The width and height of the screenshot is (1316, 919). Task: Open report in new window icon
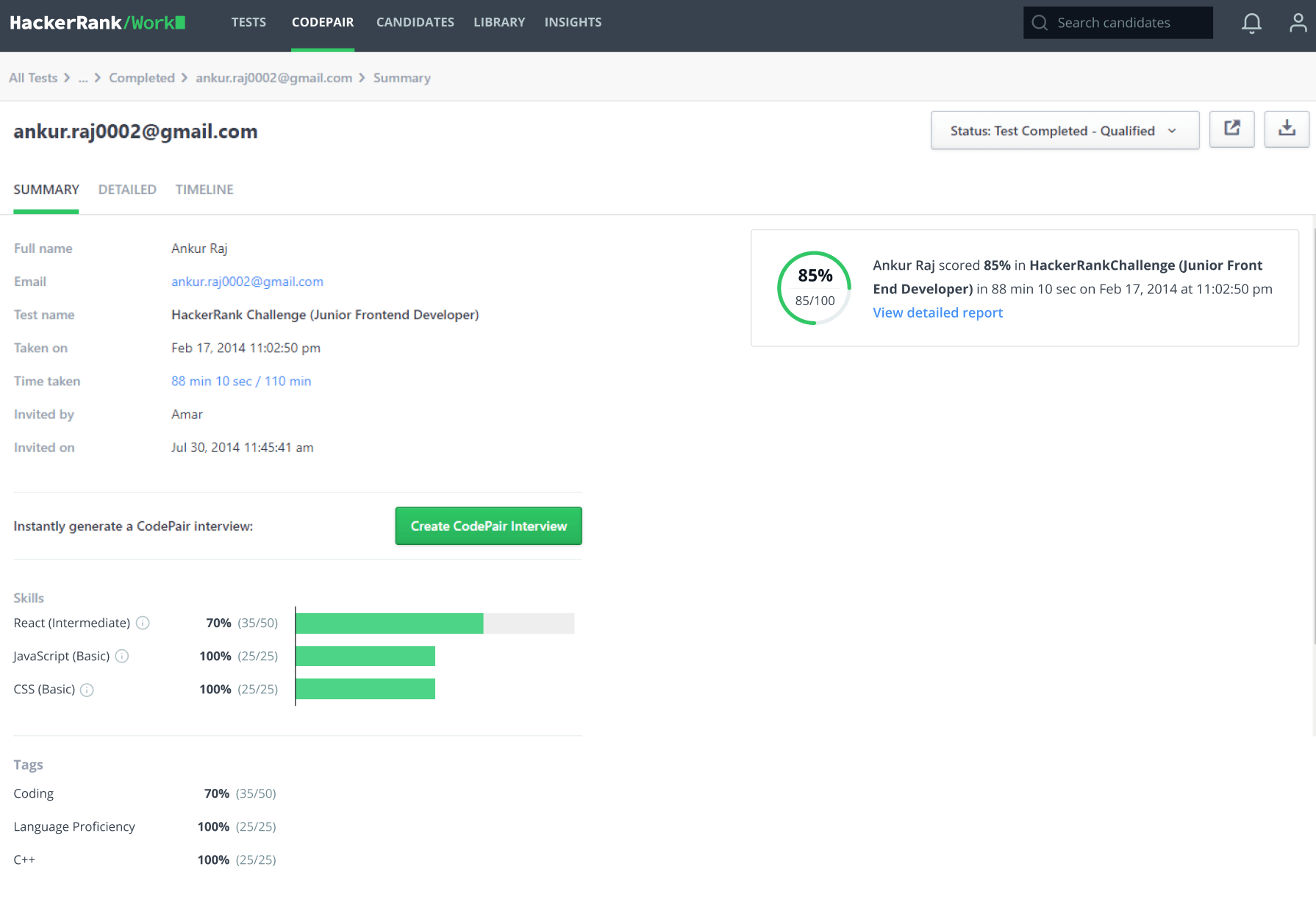(1232, 129)
